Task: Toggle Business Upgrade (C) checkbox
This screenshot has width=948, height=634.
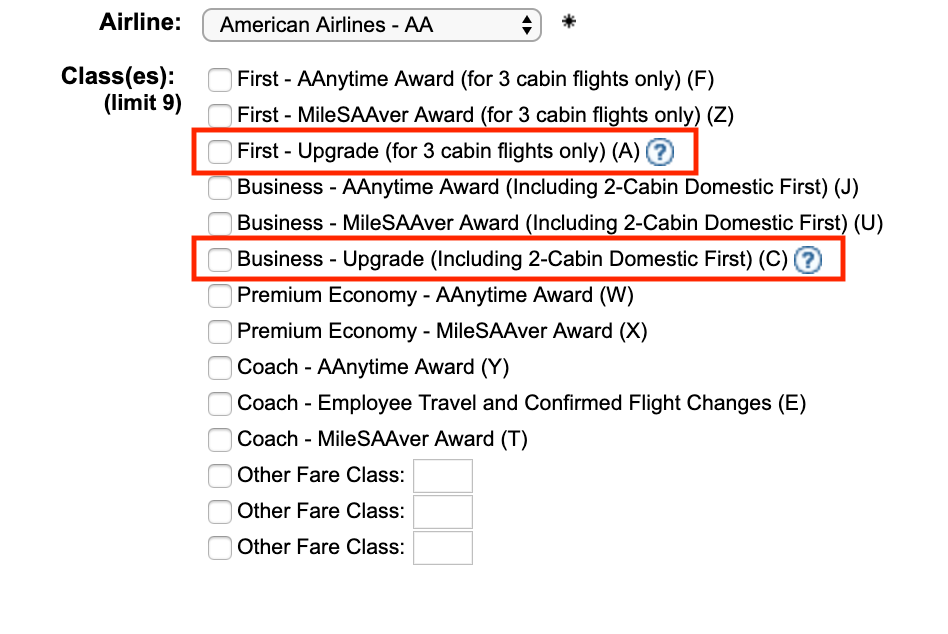Action: click(220, 260)
